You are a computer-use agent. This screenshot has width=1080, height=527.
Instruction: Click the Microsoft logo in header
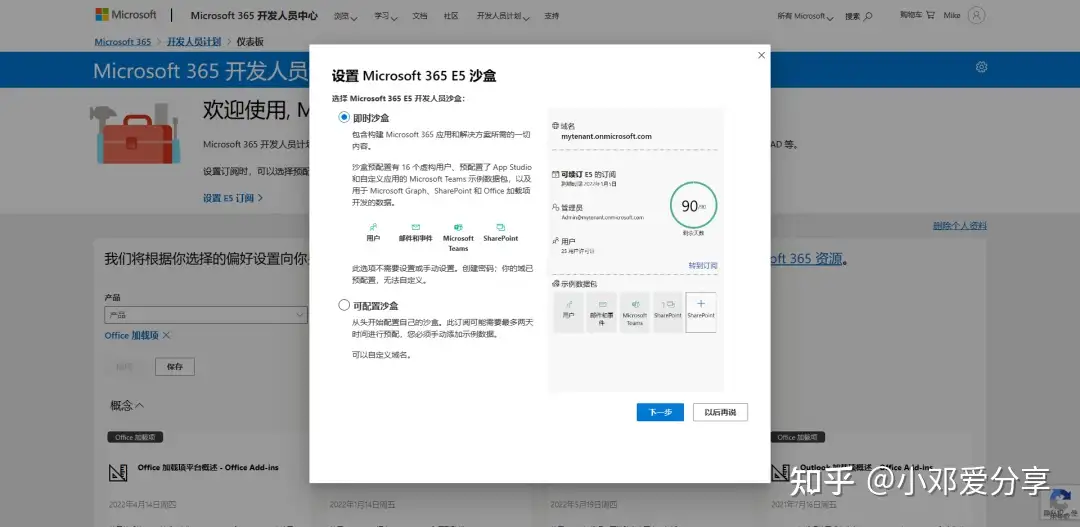pyautogui.click(x=126, y=14)
